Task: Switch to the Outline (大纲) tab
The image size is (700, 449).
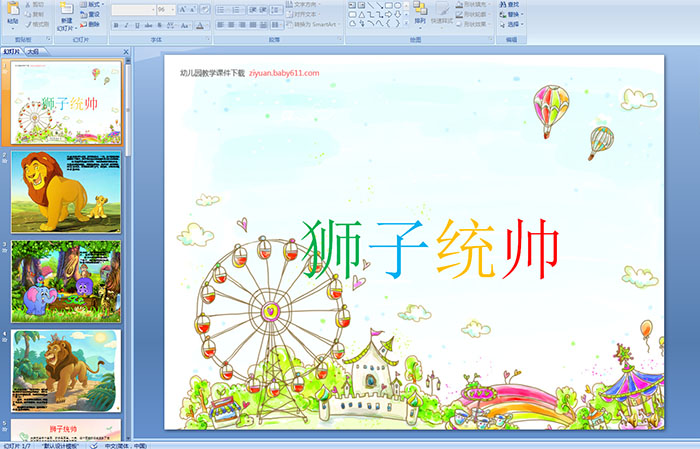Action: tap(34, 50)
